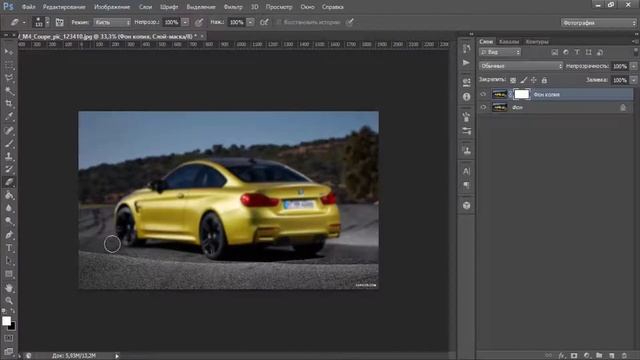The width and height of the screenshot is (640, 360).
Task: Select the Crop tool
Action: coord(9,104)
